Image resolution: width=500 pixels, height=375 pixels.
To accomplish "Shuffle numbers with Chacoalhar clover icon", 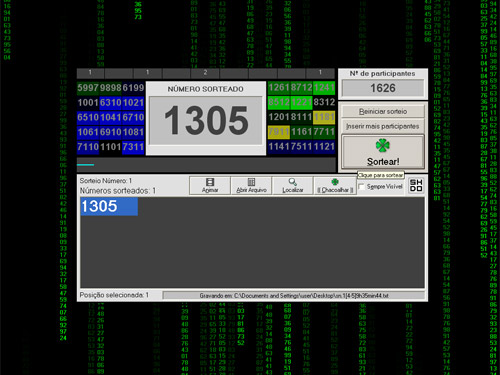I will click(x=335, y=185).
